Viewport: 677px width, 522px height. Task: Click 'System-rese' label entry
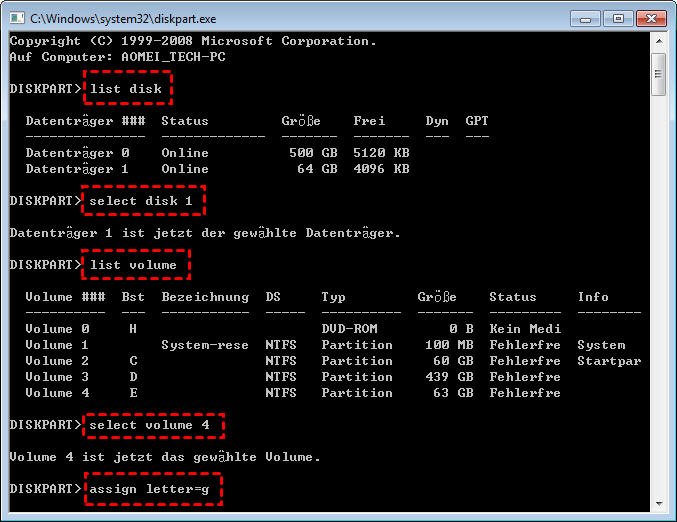click(x=205, y=345)
